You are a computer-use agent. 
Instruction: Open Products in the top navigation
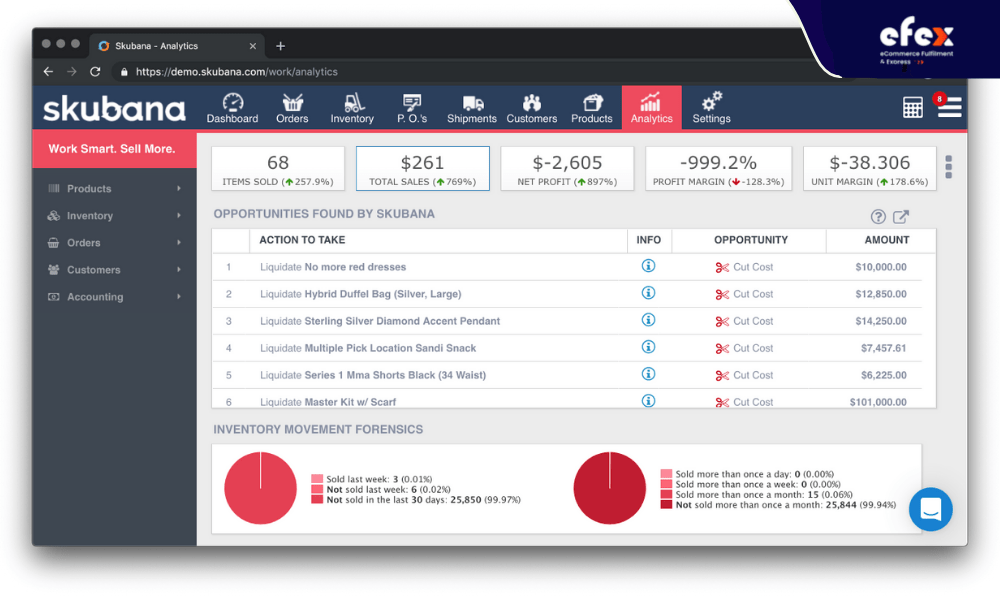pyautogui.click(x=592, y=108)
